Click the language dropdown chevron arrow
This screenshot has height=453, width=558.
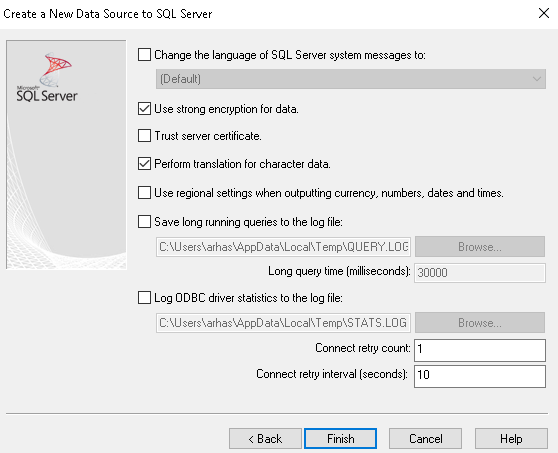click(x=537, y=79)
